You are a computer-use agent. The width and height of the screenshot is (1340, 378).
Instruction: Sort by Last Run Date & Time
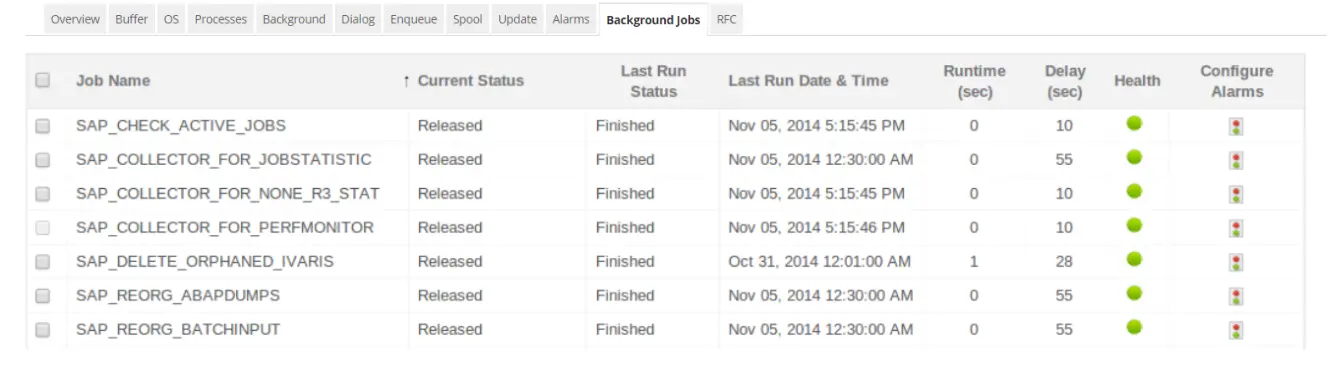click(x=808, y=81)
